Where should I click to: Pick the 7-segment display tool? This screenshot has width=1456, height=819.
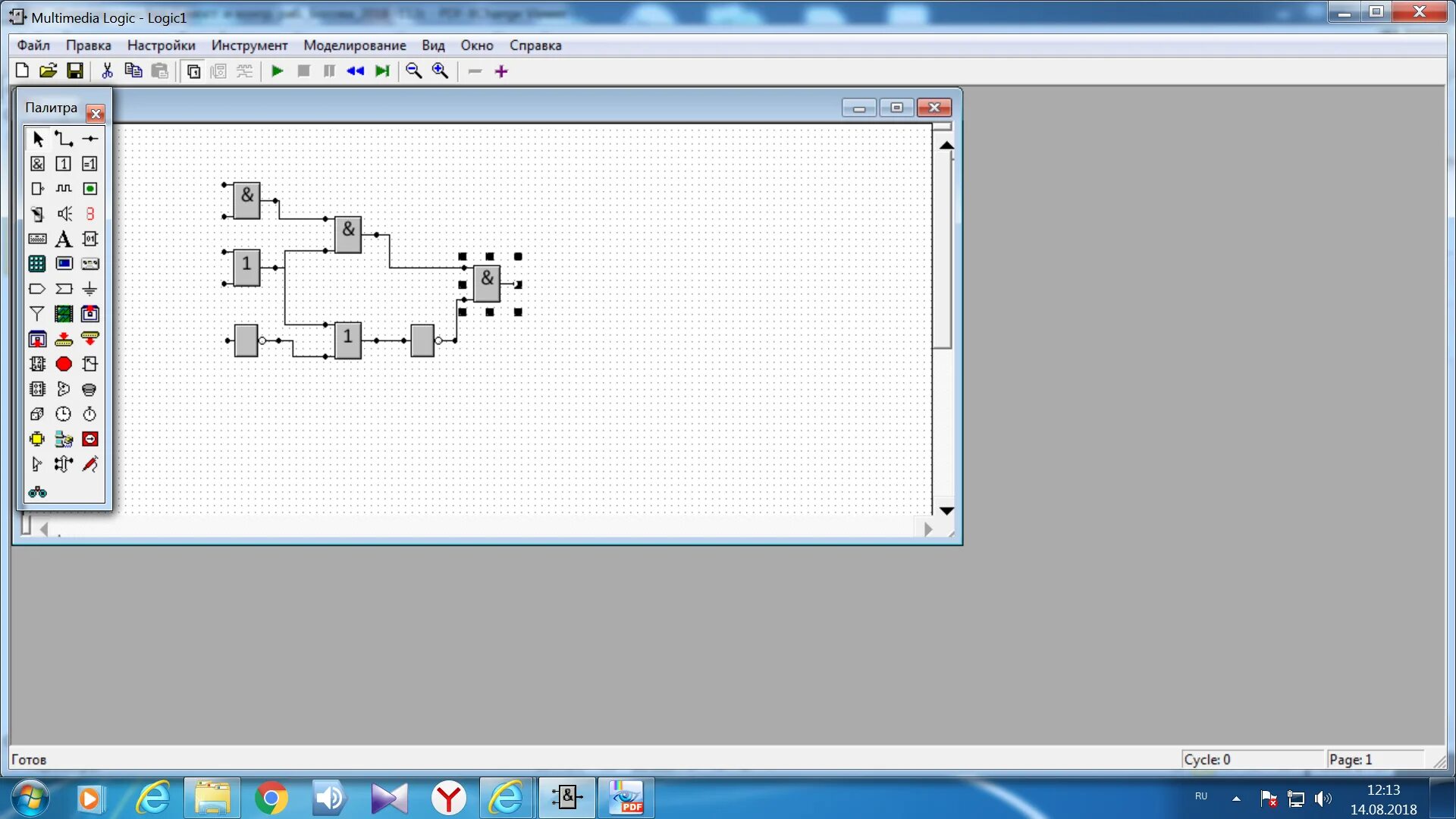coord(89,214)
